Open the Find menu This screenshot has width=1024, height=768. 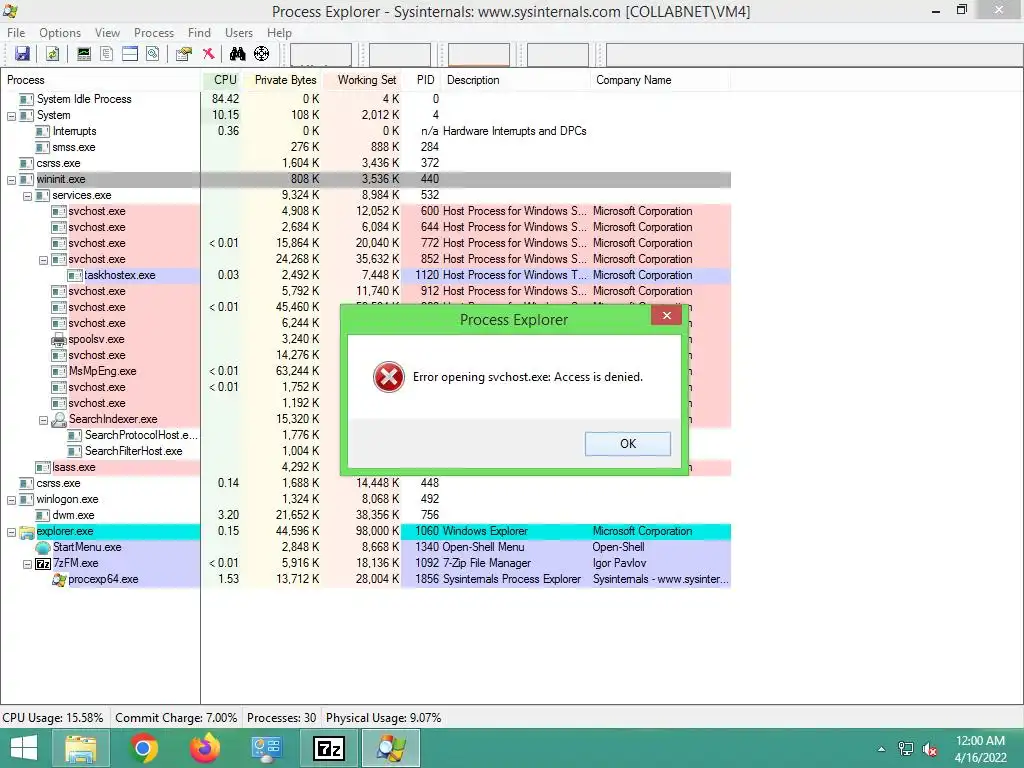199,33
